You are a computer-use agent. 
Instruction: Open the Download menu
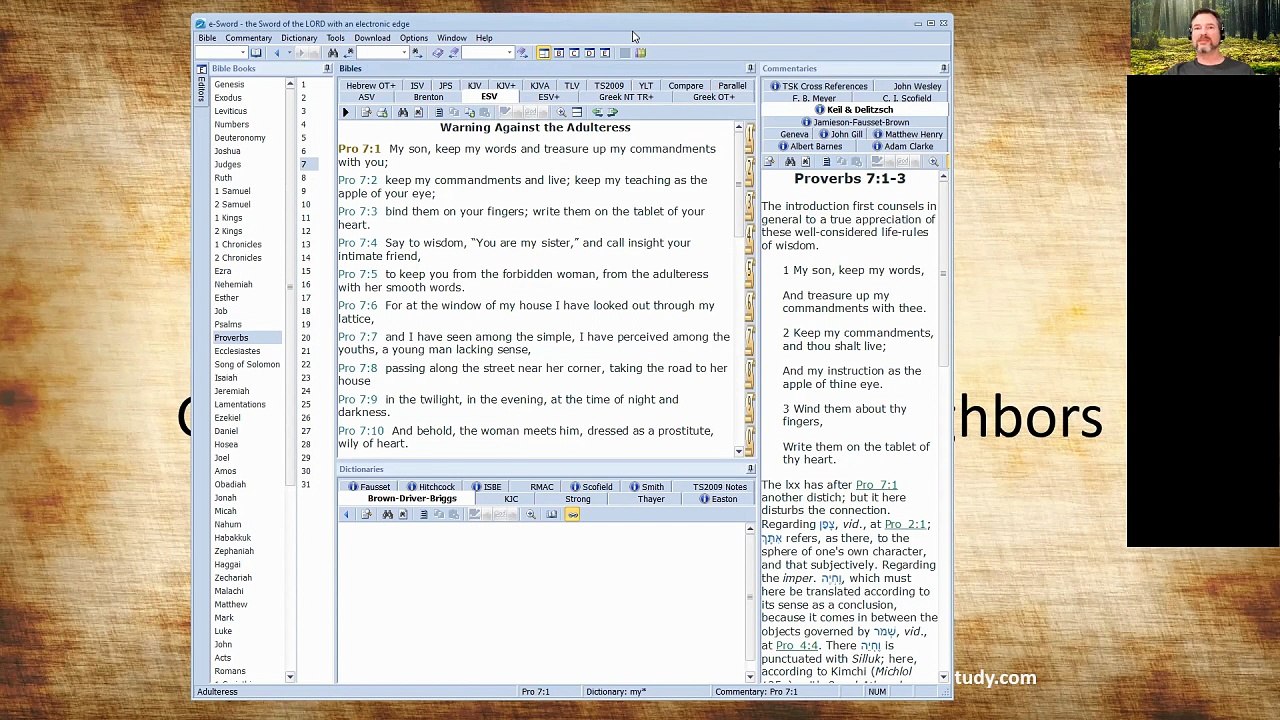coord(372,38)
